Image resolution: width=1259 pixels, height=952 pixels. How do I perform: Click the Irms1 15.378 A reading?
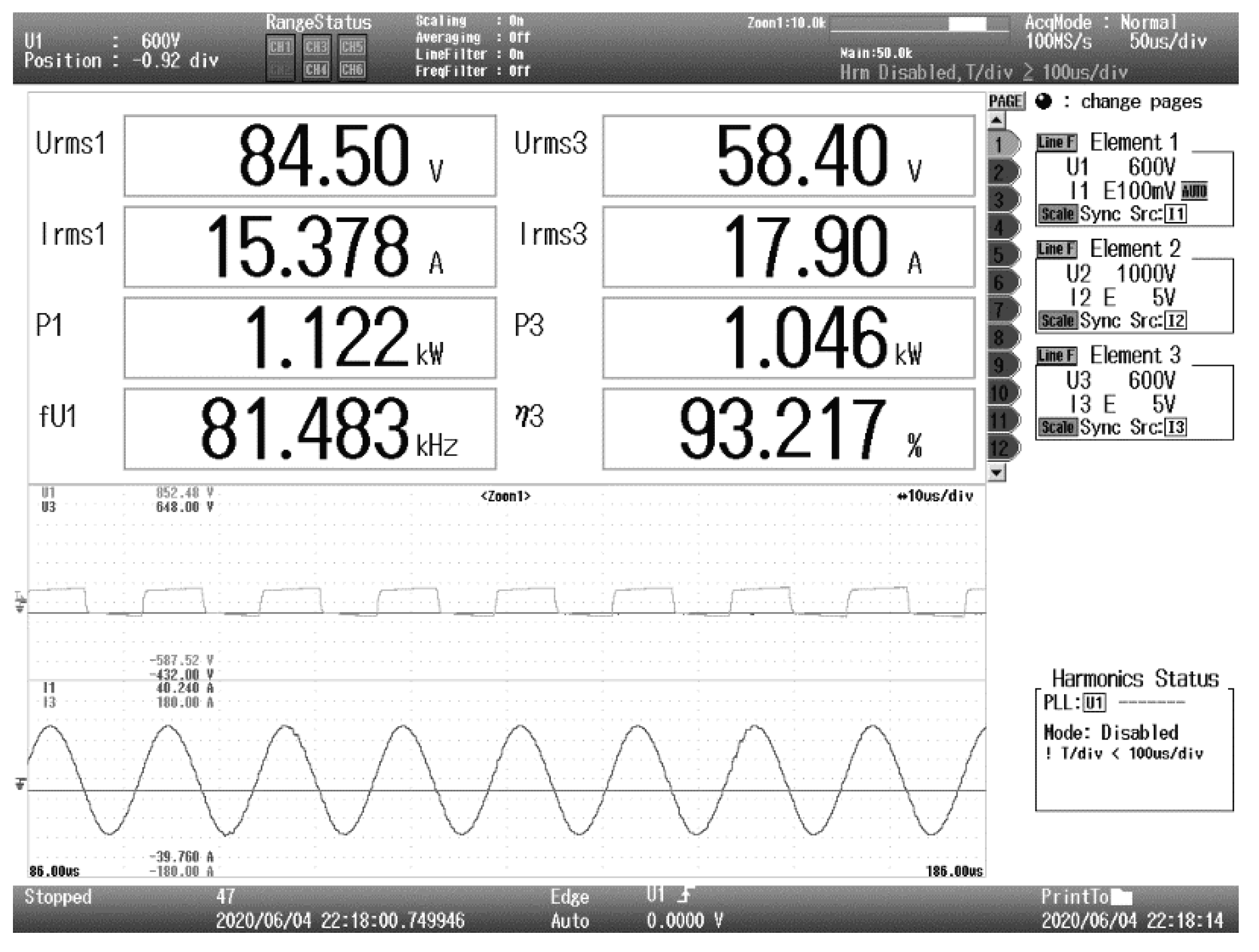click(310, 247)
